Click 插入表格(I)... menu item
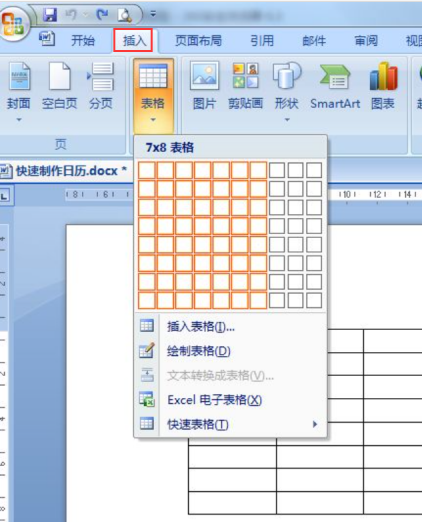422x522 pixels. (x=230, y=326)
